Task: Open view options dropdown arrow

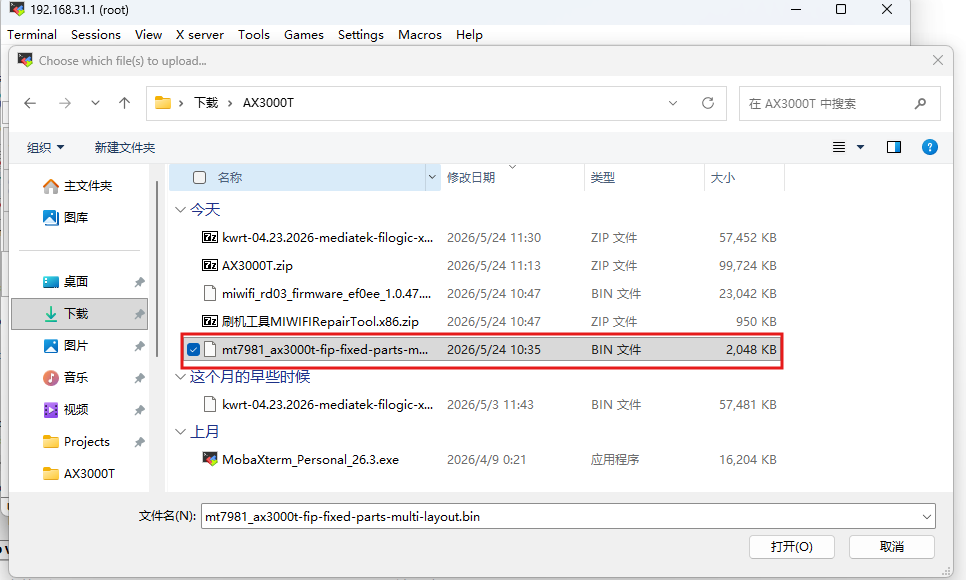Action: pos(861,147)
